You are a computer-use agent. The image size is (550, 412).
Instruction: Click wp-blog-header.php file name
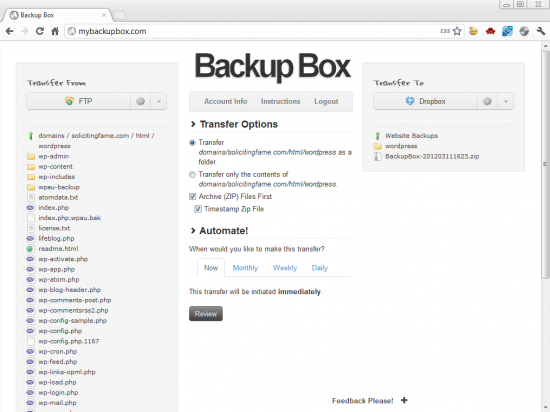click(69, 290)
